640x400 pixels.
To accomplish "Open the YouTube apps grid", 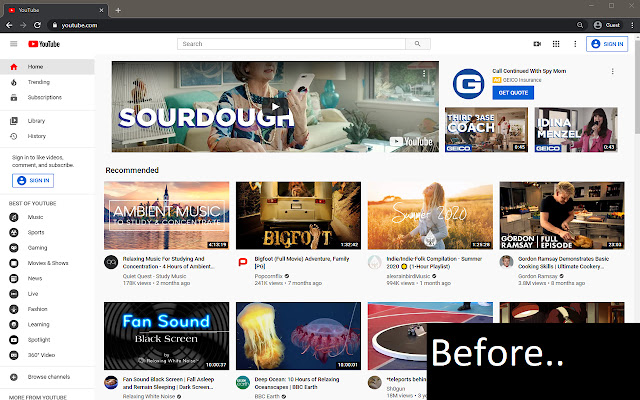I will coord(556,44).
